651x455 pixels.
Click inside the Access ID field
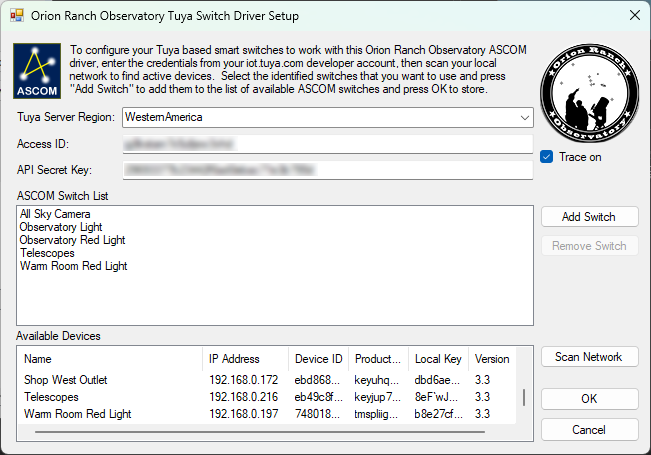pos(327,144)
